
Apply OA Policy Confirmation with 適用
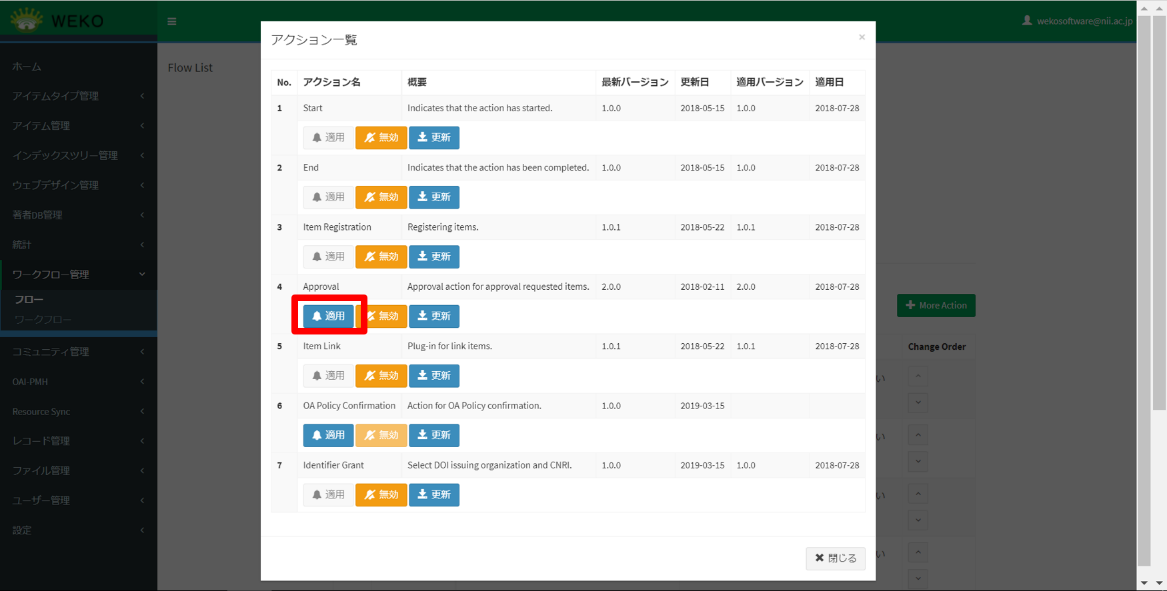[x=329, y=435]
